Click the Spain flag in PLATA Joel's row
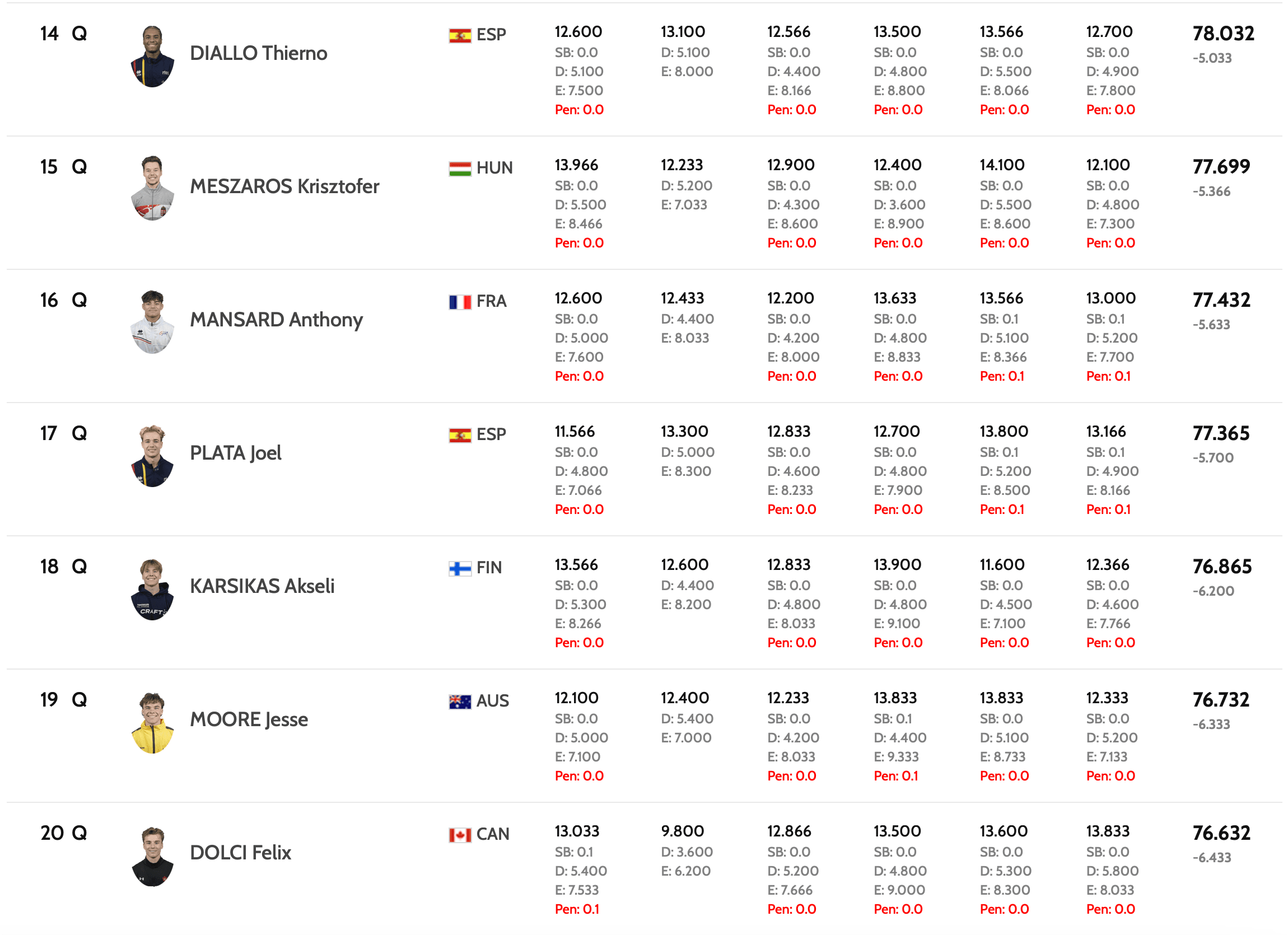The image size is (1288, 935). tap(459, 436)
